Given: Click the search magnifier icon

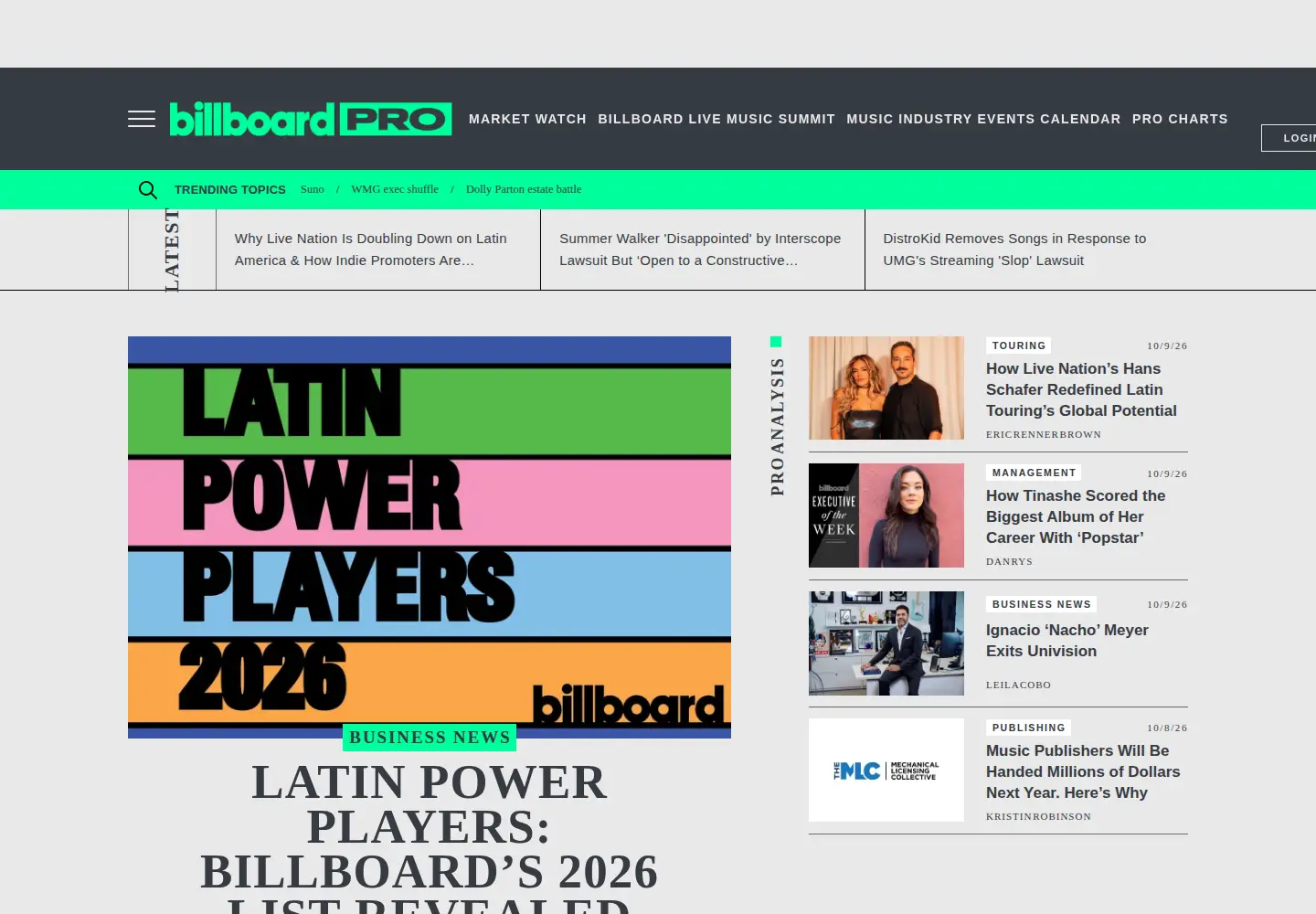Looking at the screenshot, I should pos(147,189).
